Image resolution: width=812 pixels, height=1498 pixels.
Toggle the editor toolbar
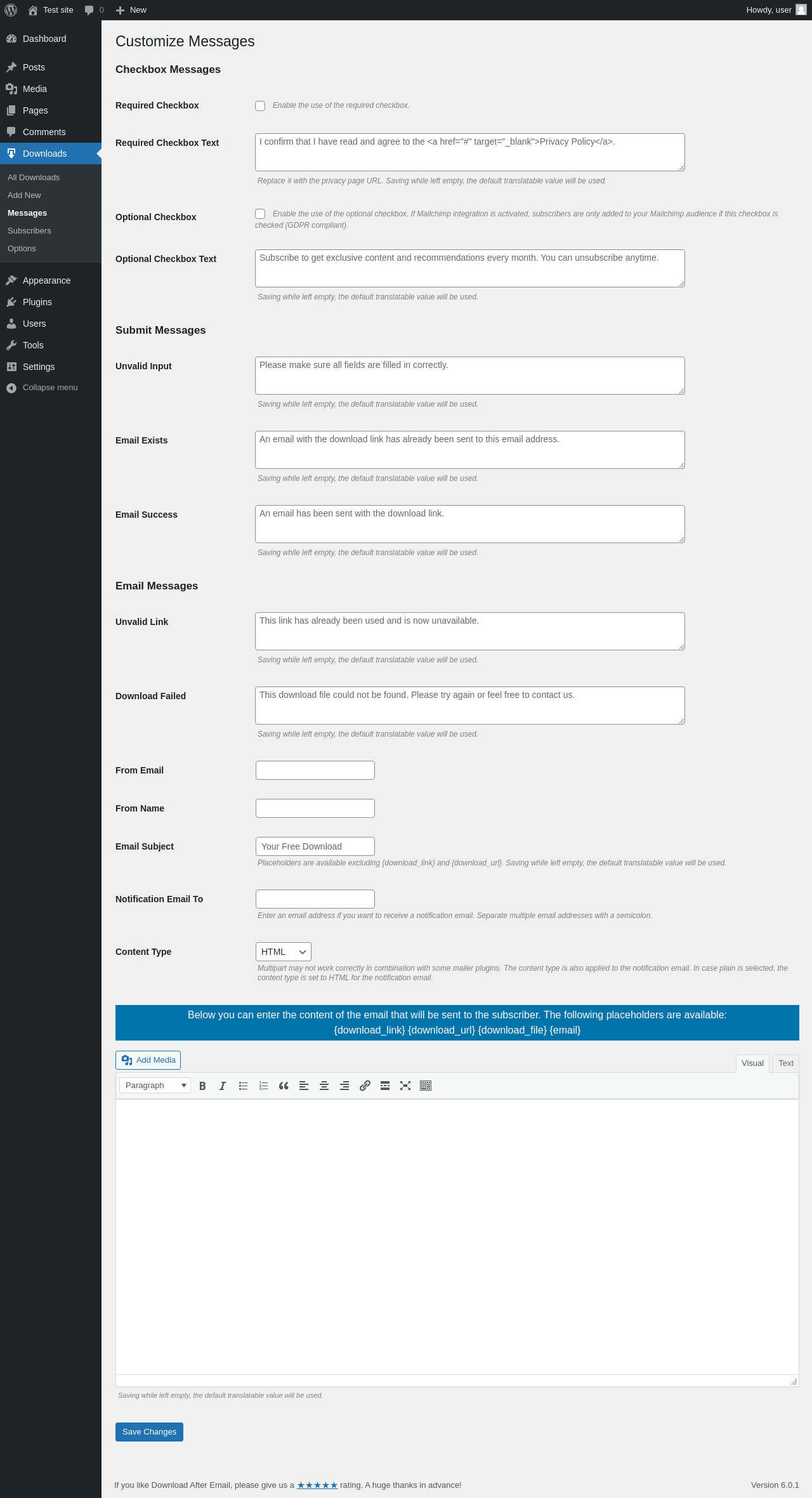(x=426, y=1086)
